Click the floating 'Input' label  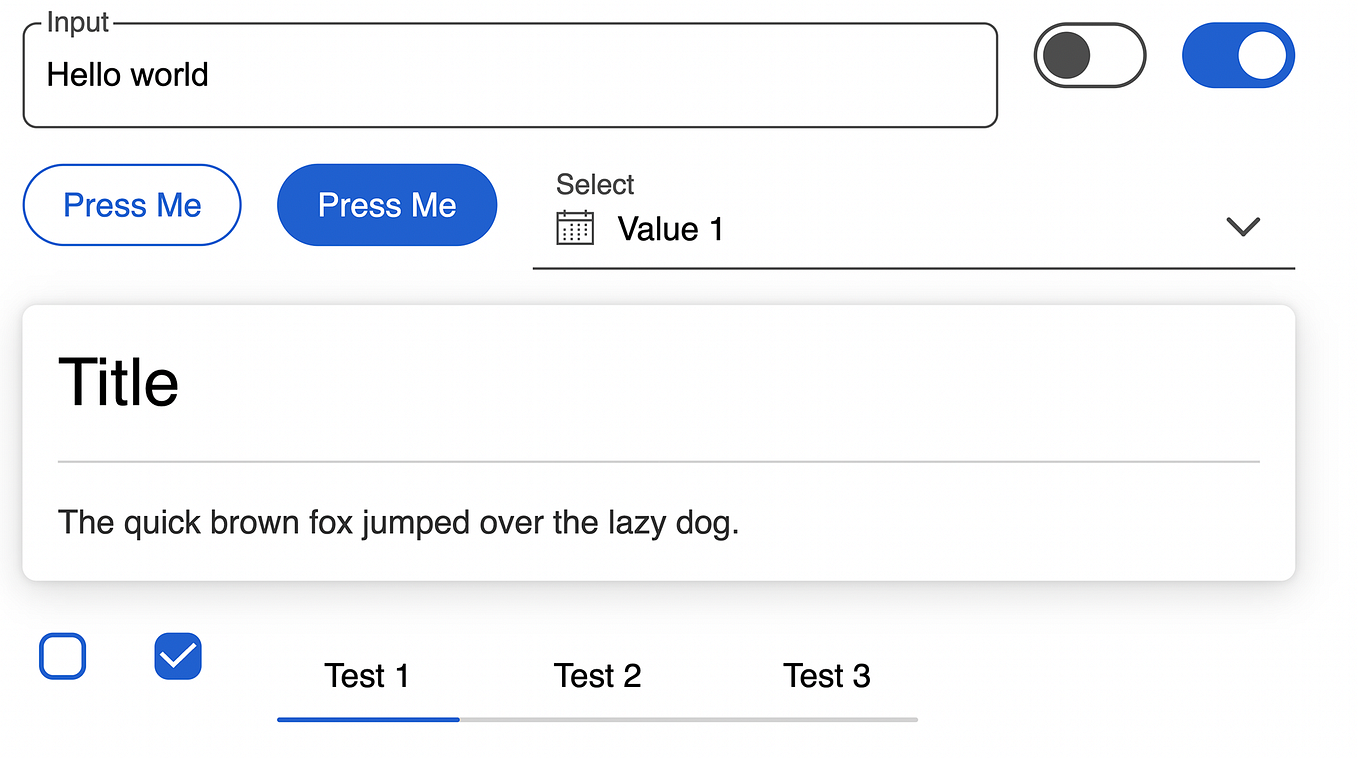pyautogui.click(x=78, y=23)
